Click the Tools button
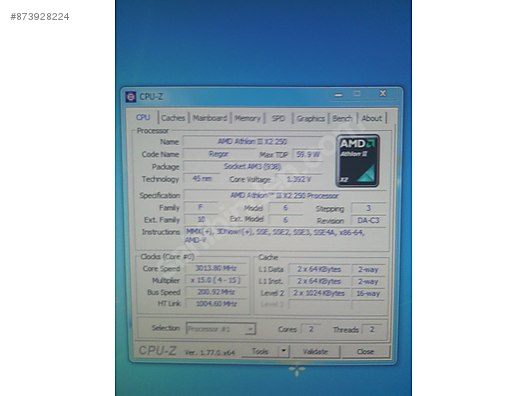The image size is (528, 396). pyautogui.click(x=260, y=351)
